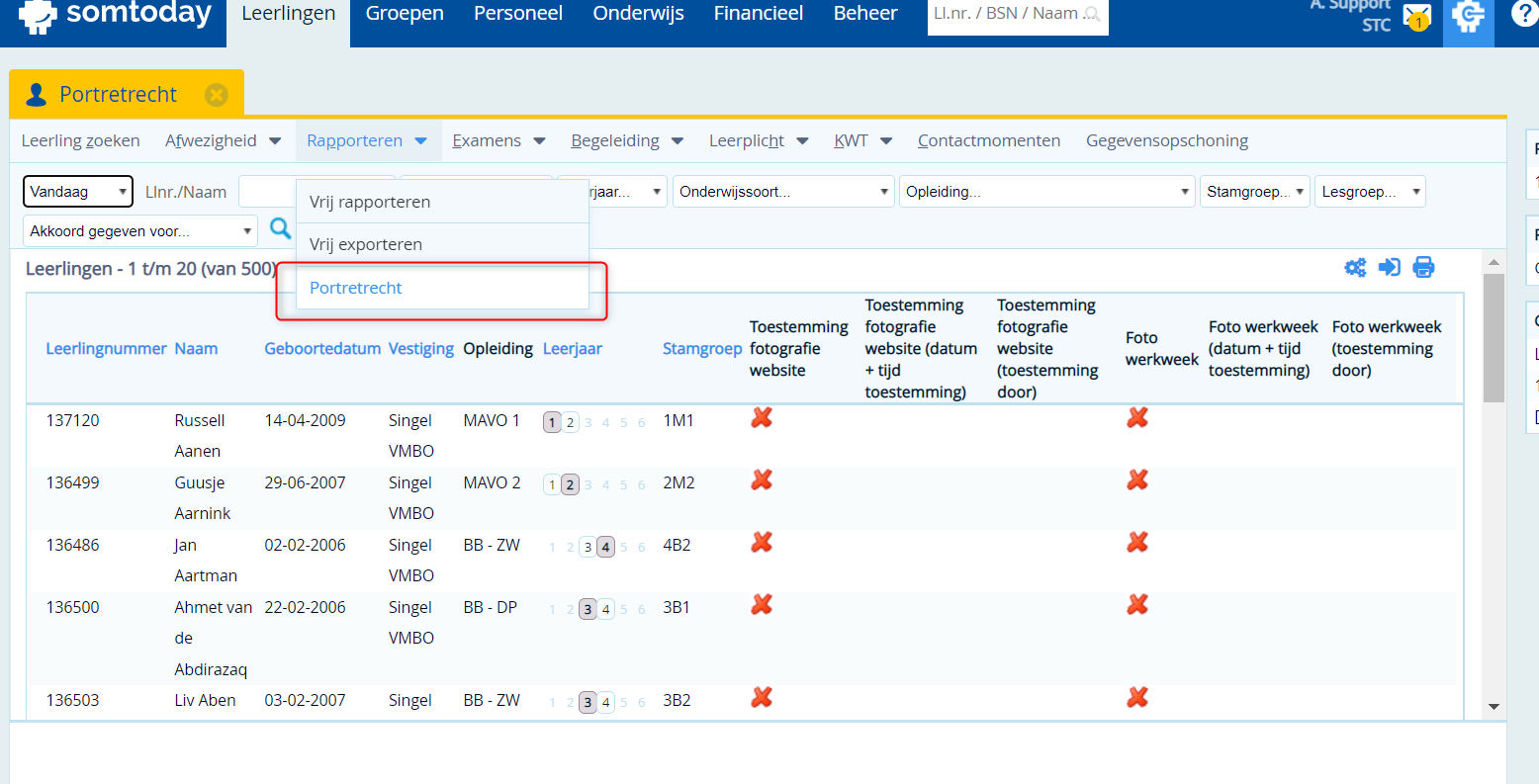Select Vrij exporteren menu entry
The height and width of the screenshot is (784, 1539).
(442, 244)
